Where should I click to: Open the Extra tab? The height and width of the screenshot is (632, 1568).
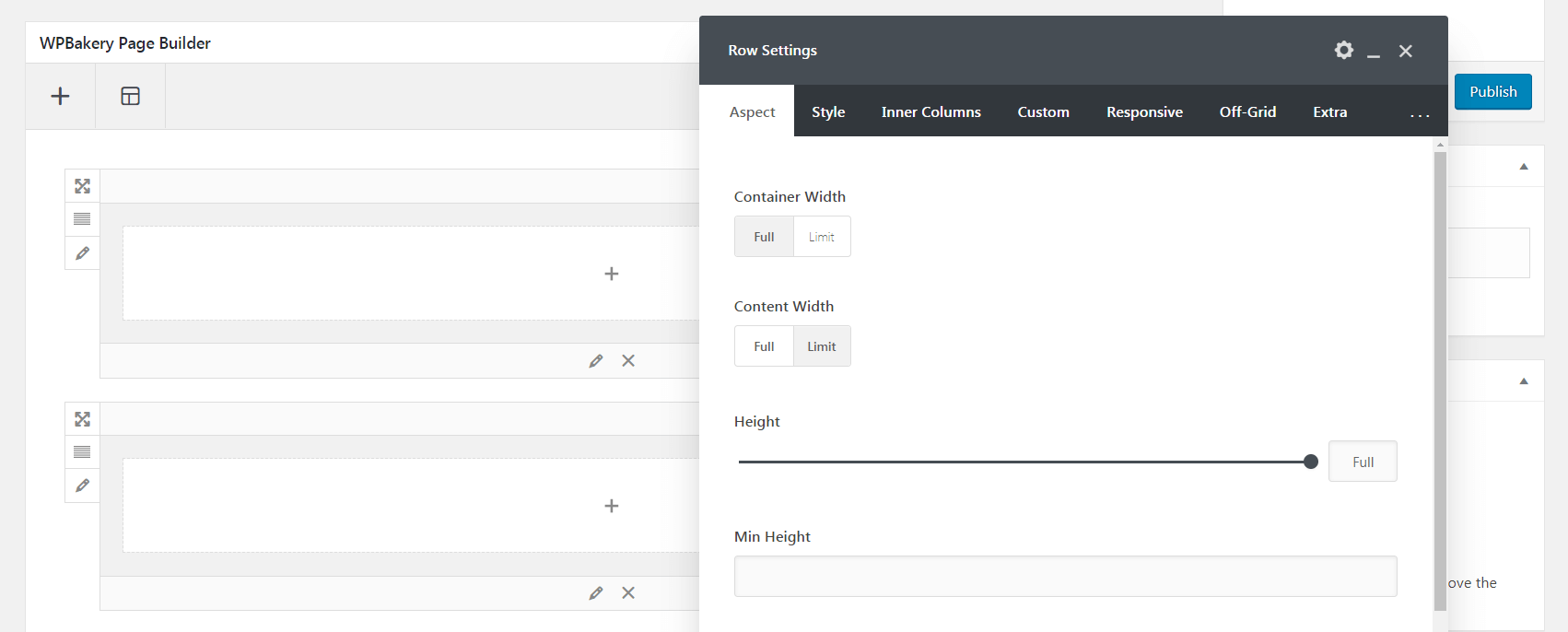[x=1329, y=111]
